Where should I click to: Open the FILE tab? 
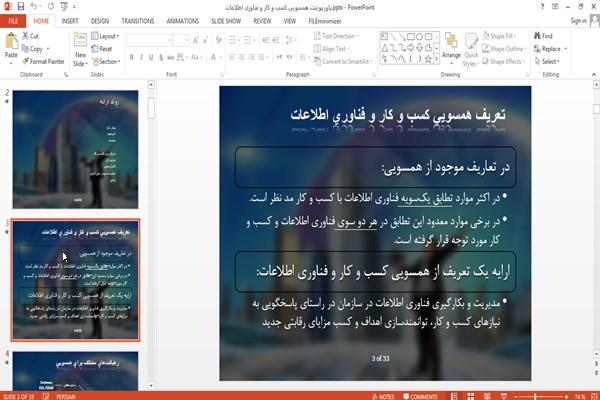click(13, 21)
